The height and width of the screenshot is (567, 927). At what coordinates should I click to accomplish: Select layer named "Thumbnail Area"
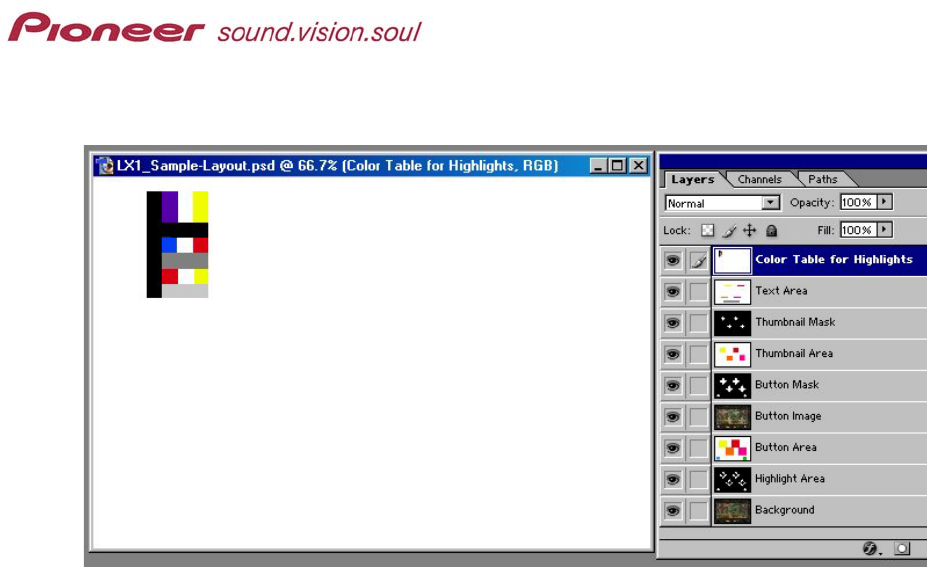[794, 354]
